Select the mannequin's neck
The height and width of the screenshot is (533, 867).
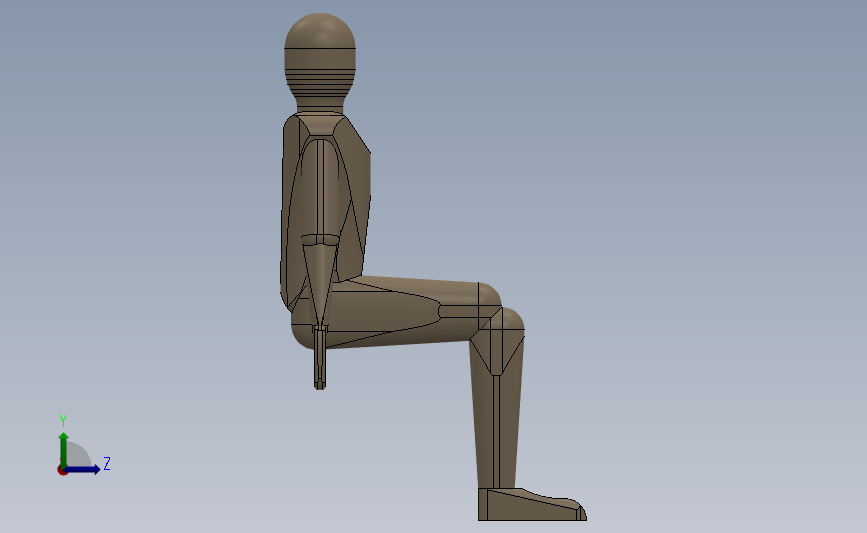pos(320,105)
